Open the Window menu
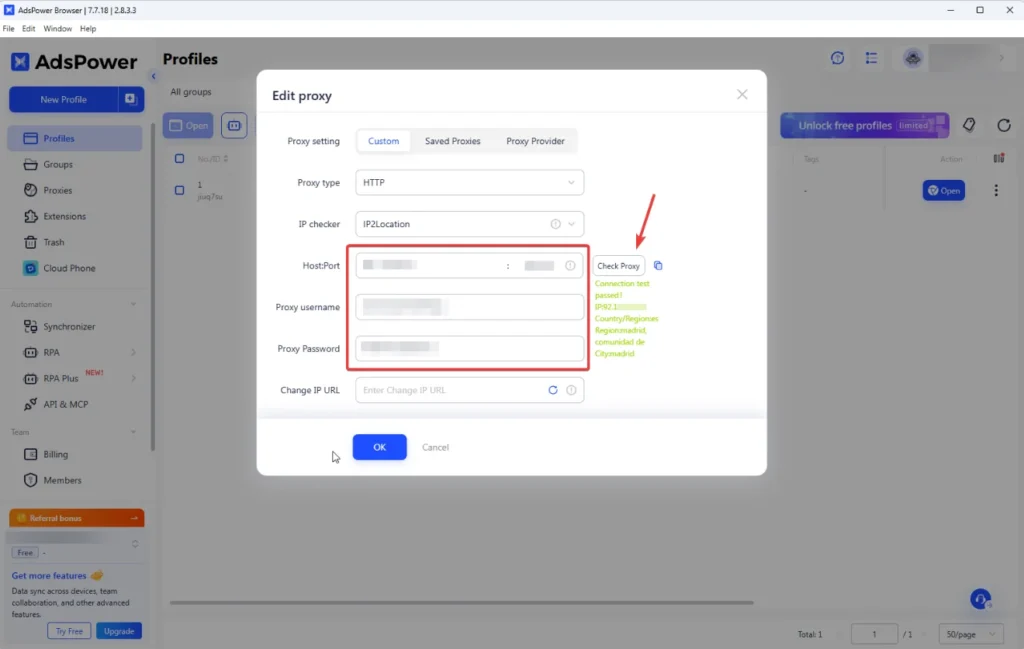This screenshot has height=649, width=1024. [x=57, y=28]
